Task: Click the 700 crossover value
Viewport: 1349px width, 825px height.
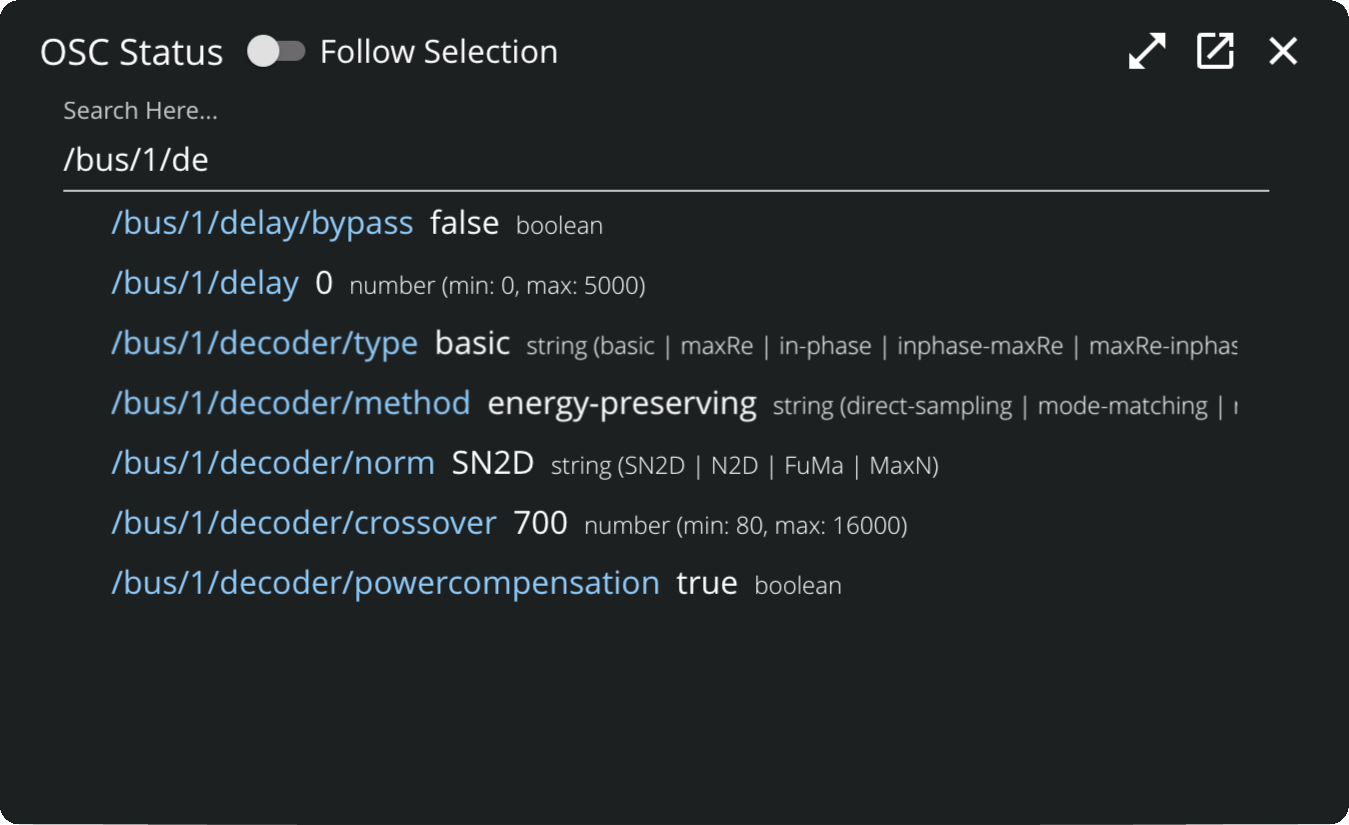Action: [540, 524]
